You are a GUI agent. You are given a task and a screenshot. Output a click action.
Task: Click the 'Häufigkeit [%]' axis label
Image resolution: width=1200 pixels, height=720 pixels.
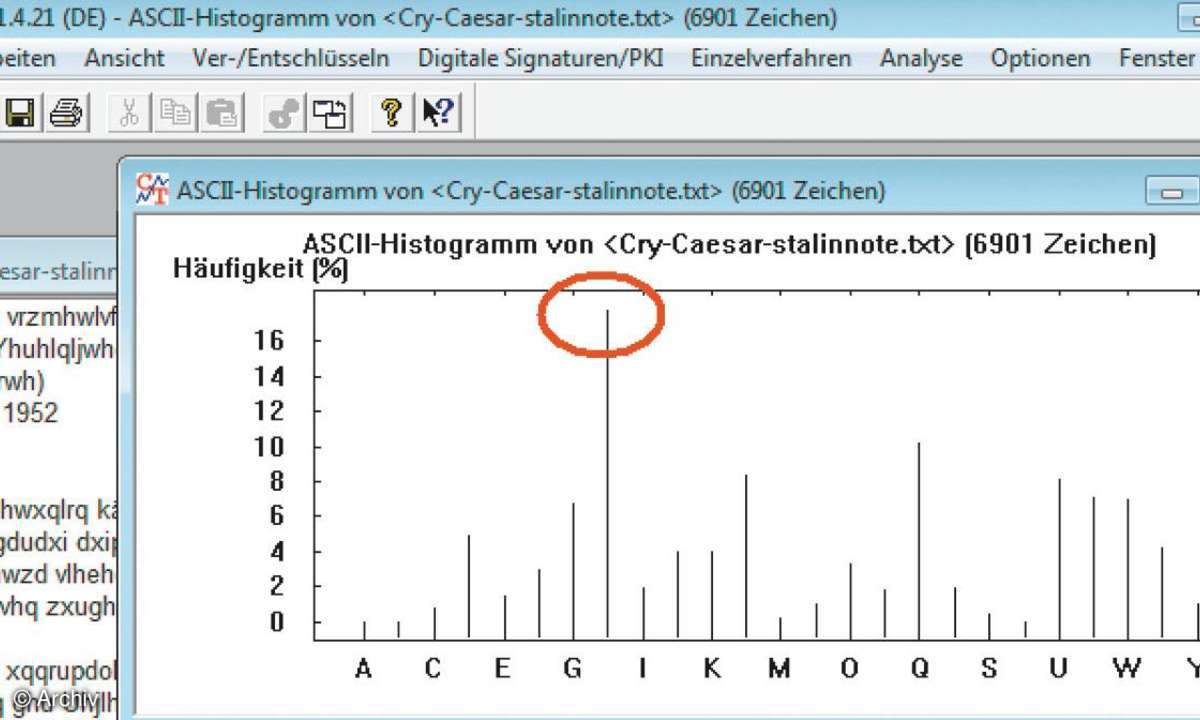point(260,268)
